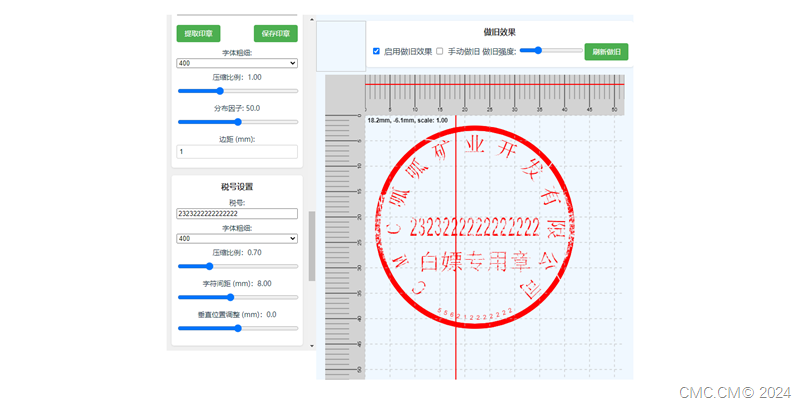Click the vertical ruler beside the canvas
This screenshot has width=800, height=403.
(x=345, y=247)
